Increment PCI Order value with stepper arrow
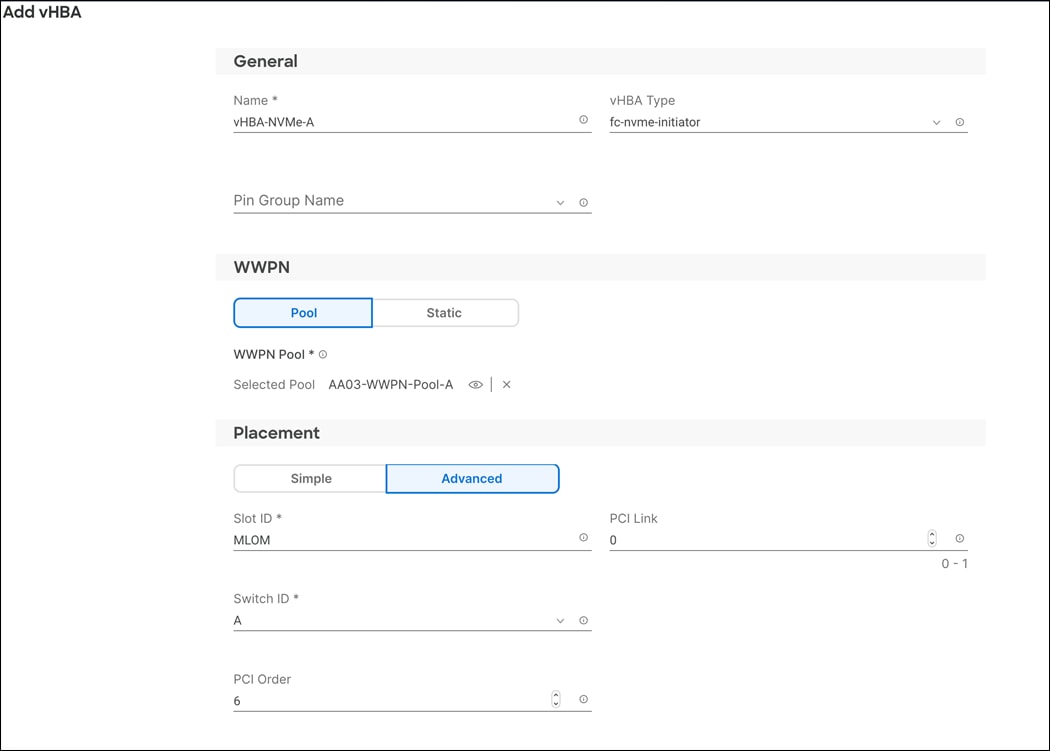 (555, 694)
